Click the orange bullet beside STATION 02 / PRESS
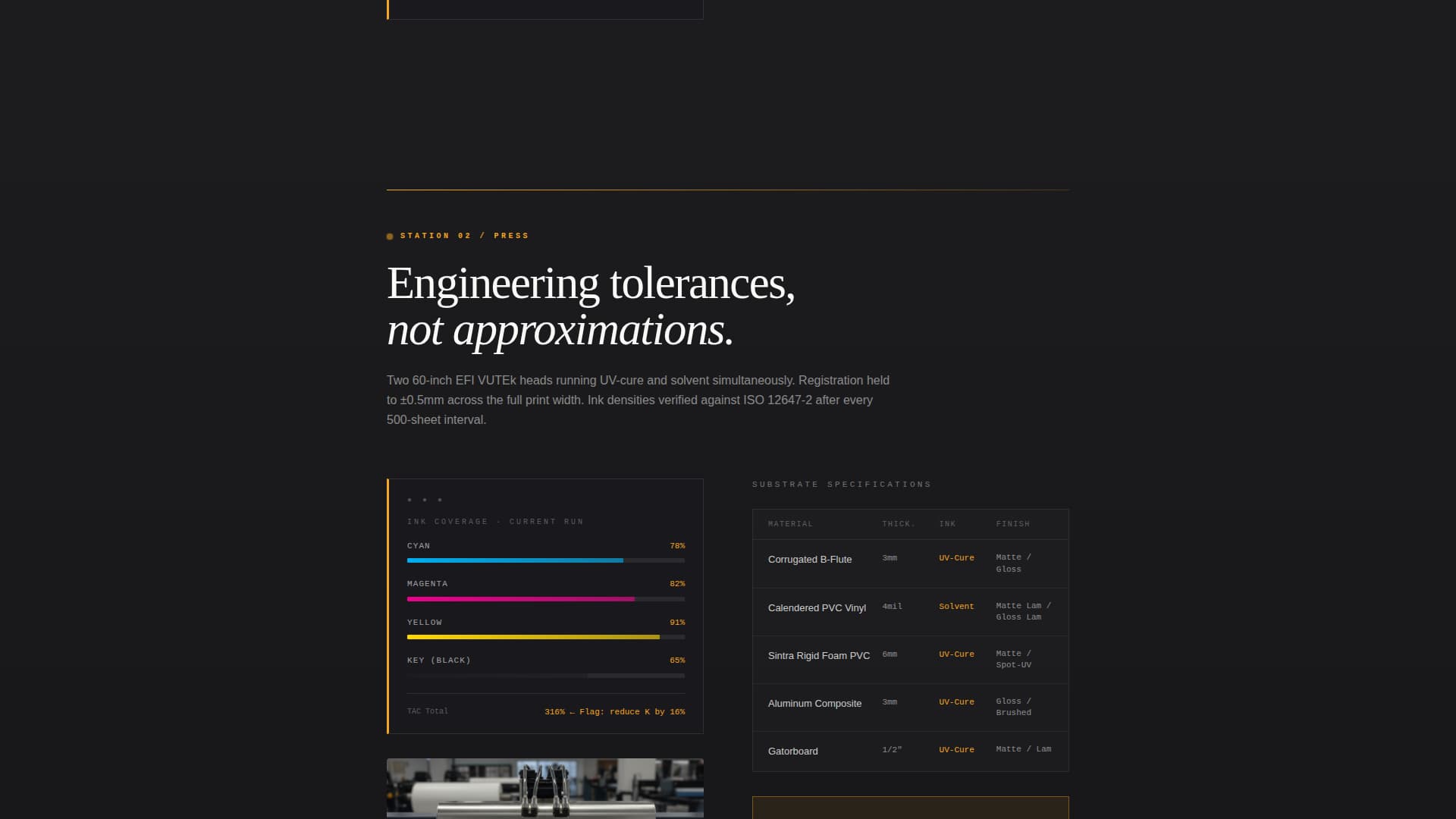Image resolution: width=1456 pixels, height=819 pixels. coord(390,236)
